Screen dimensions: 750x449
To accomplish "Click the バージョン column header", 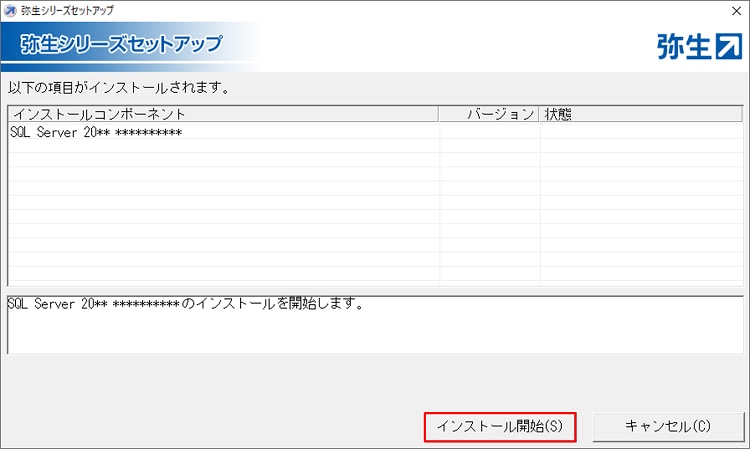I will coord(489,114).
